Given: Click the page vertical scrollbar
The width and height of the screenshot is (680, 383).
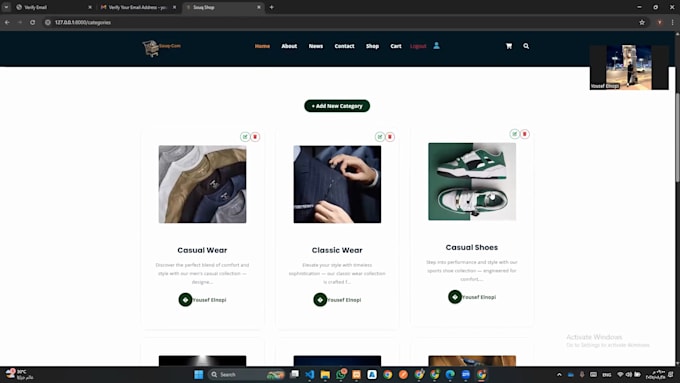Looking at the screenshot, I should point(677,138).
